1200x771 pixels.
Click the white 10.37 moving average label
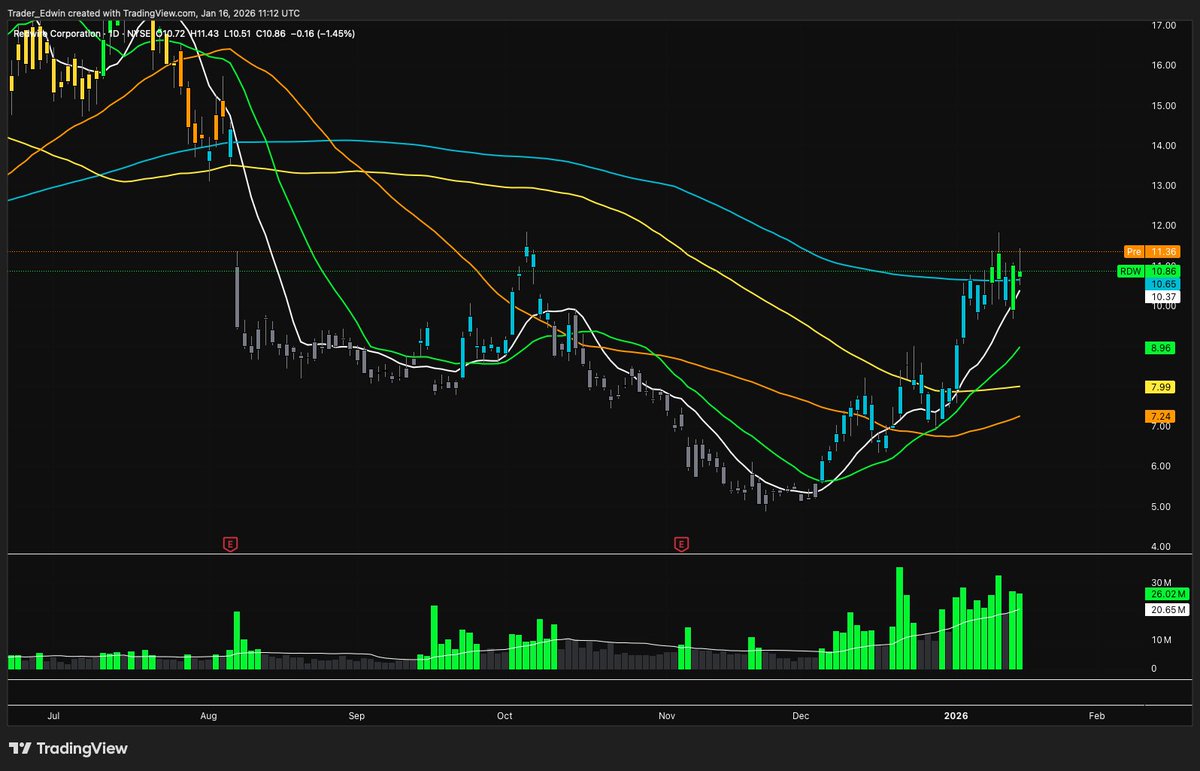click(1164, 297)
